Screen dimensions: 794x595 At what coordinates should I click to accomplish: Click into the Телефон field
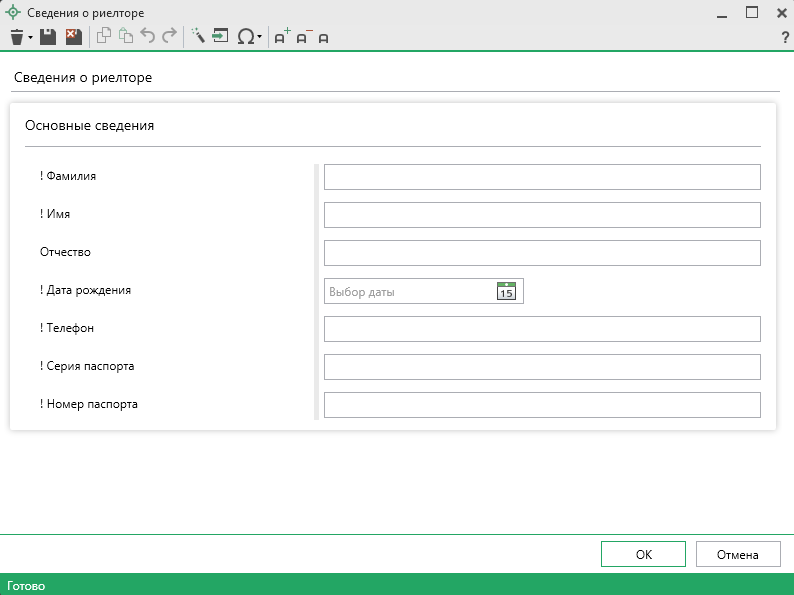(x=542, y=329)
